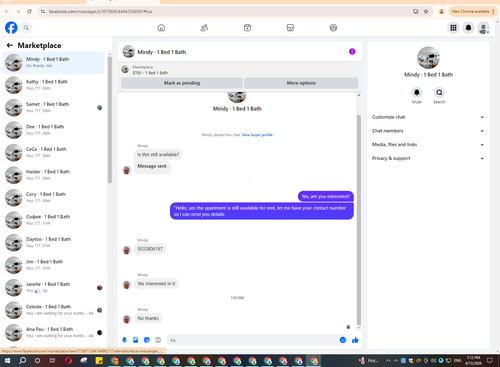Click the Mark as pending button
This screenshot has height=367, width=500.
(x=182, y=83)
